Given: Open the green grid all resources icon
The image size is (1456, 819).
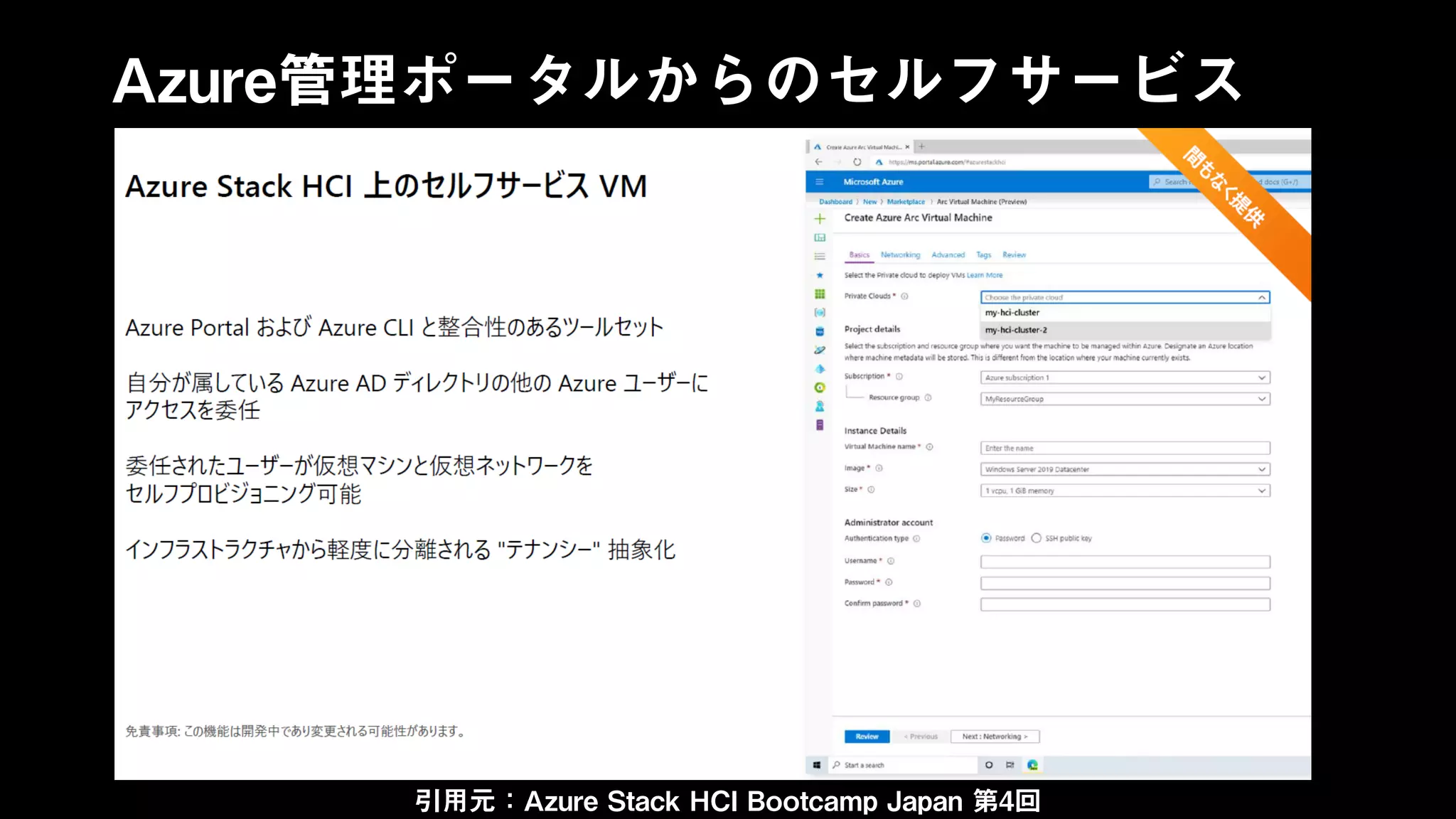Looking at the screenshot, I should point(820,294).
